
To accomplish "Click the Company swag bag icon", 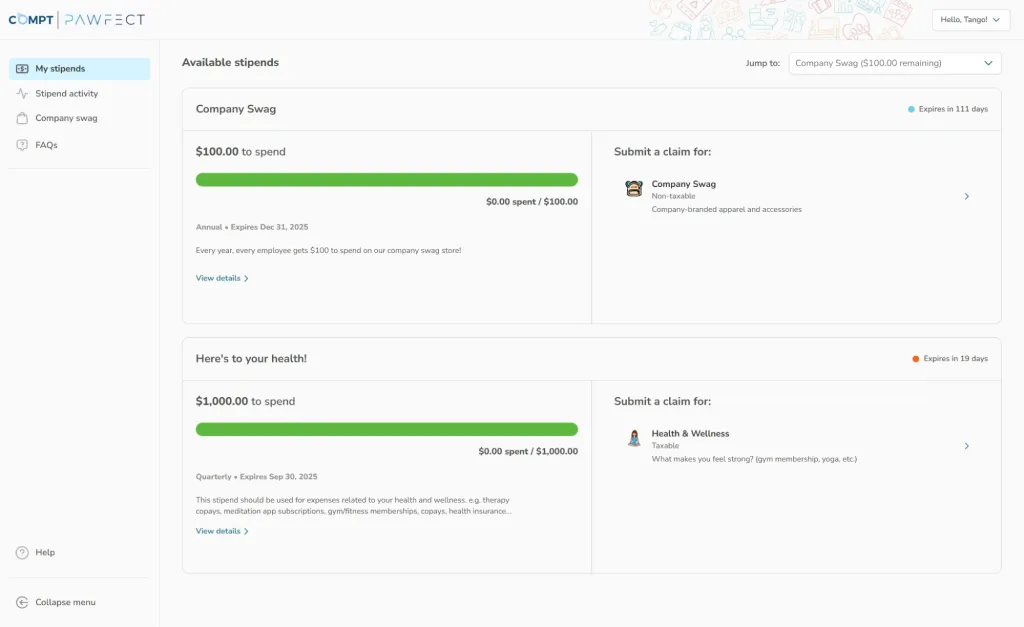I will click(x=22, y=118).
